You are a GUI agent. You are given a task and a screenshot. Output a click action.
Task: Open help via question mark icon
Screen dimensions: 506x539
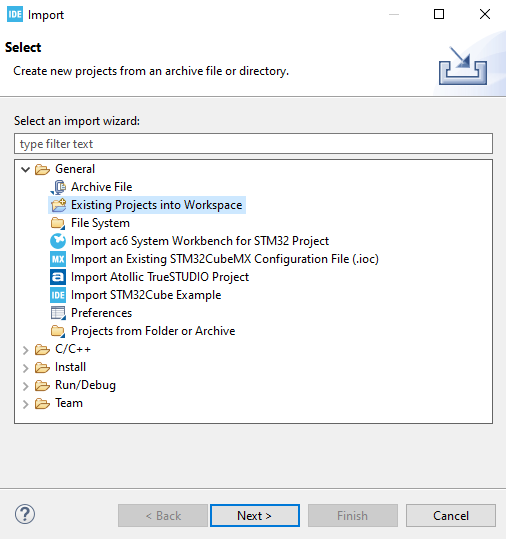(25, 514)
